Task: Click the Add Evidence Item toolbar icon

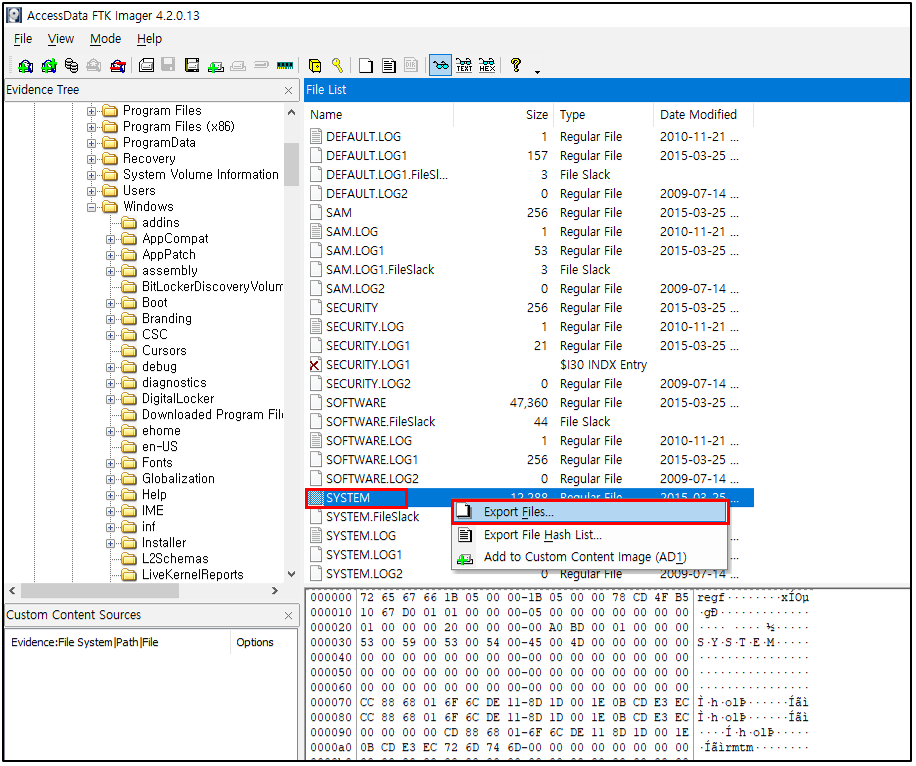Action: pyautogui.click(x=25, y=65)
